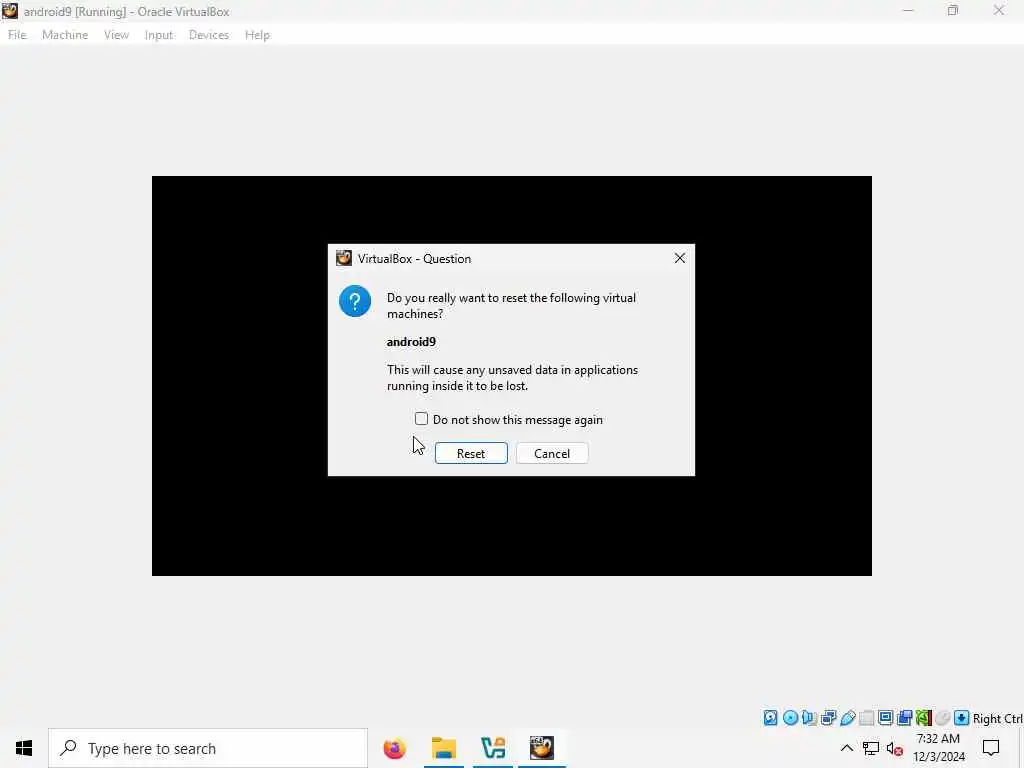Click Cancel in the reset dialog

pyautogui.click(x=552, y=453)
